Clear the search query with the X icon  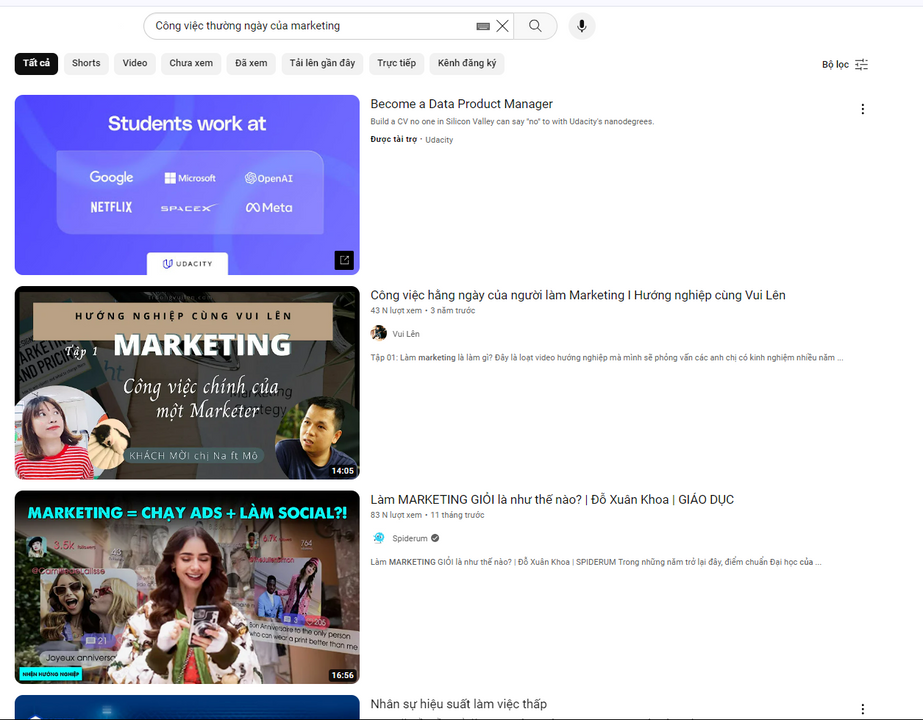click(x=502, y=25)
